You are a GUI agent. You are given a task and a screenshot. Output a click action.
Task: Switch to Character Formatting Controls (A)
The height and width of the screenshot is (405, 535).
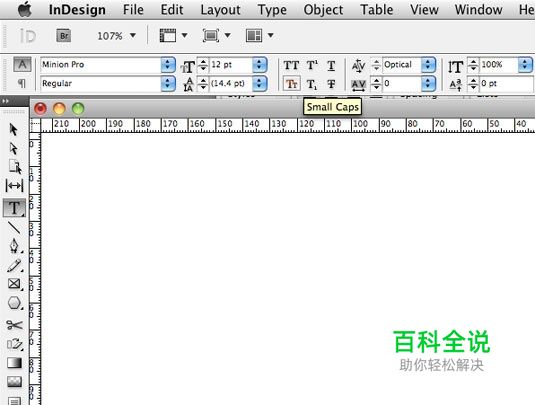point(22,64)
